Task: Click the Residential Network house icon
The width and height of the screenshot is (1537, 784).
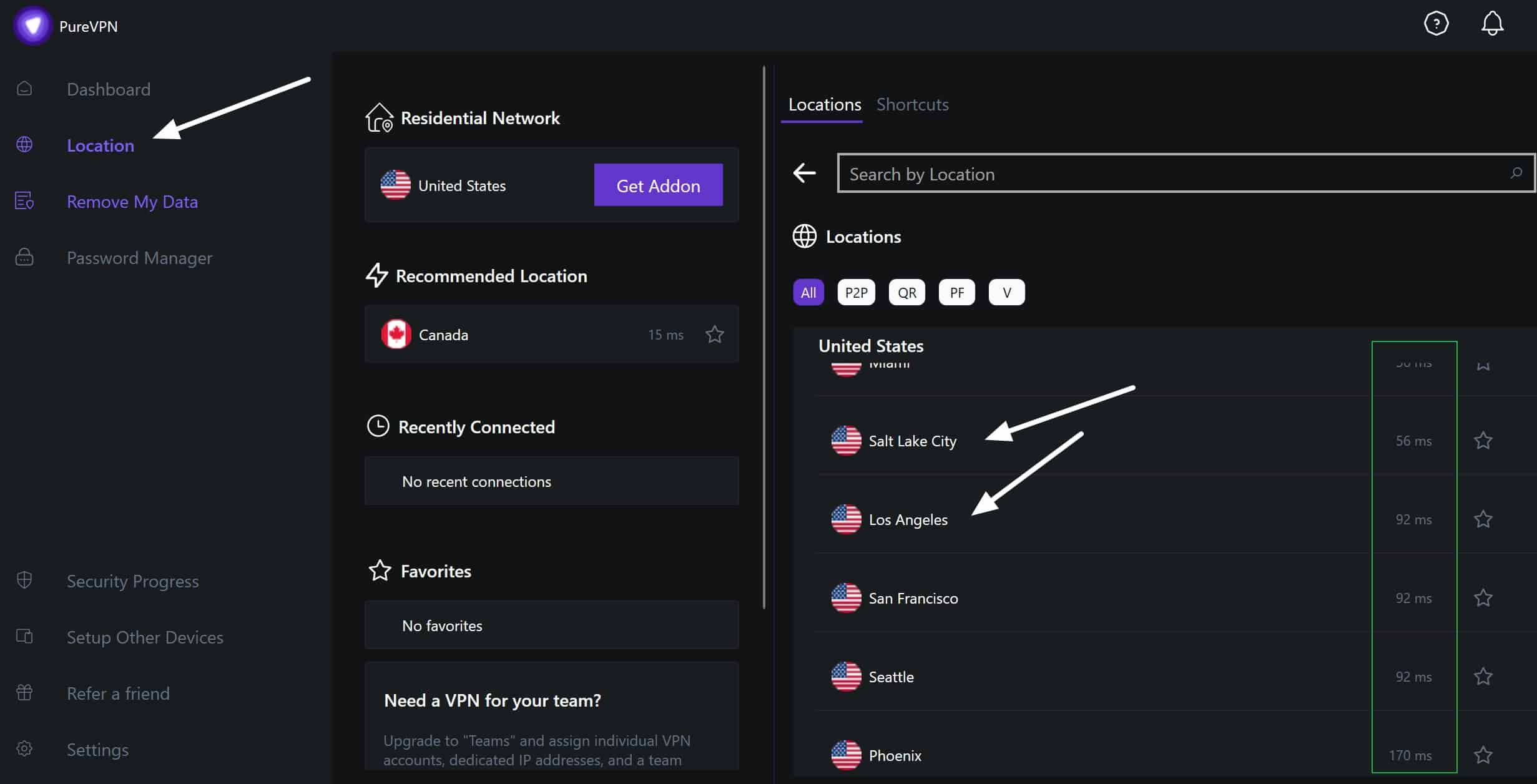Action: [379, 117]
